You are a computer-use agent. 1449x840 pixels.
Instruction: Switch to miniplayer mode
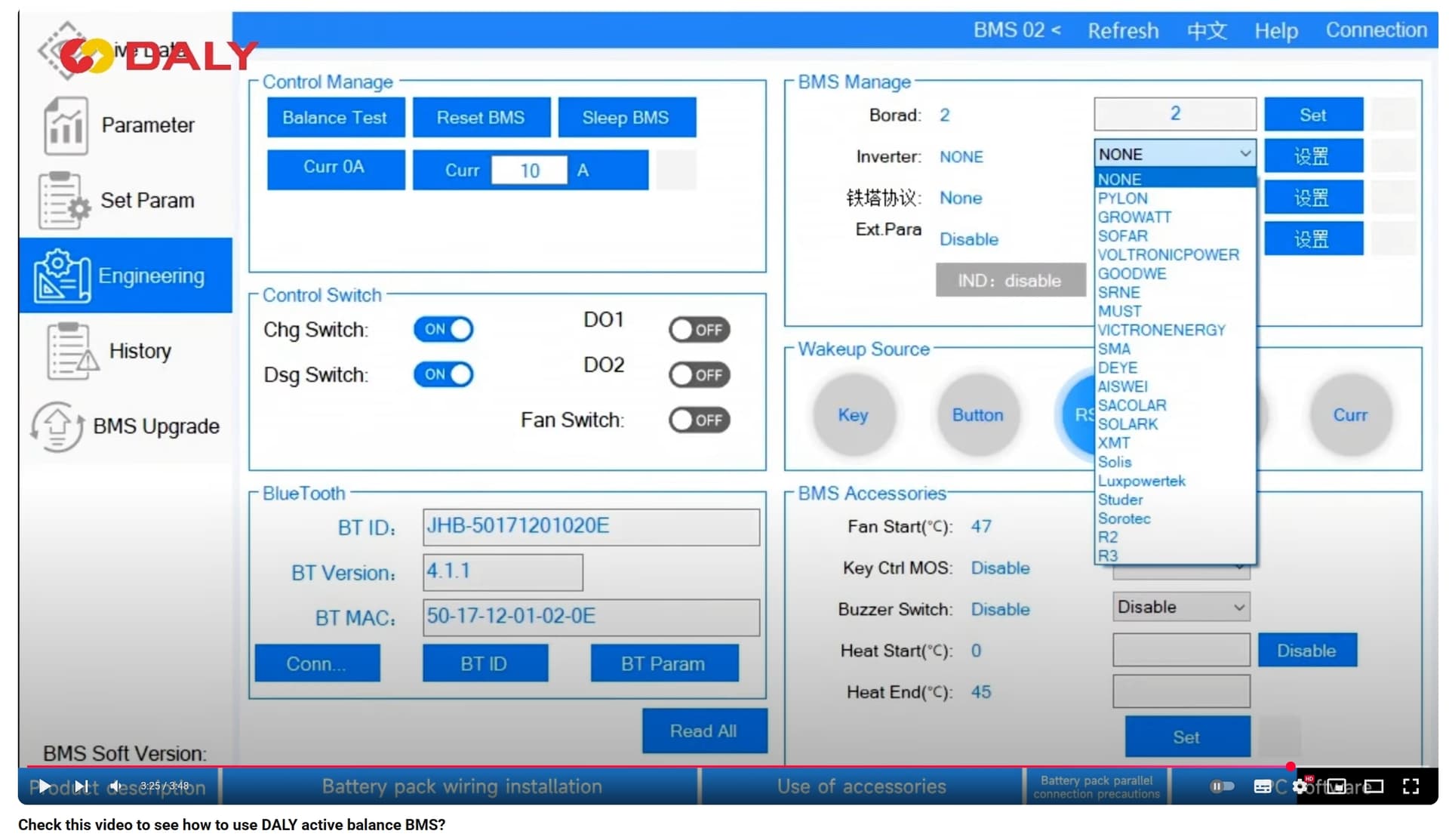point(1337,786)
